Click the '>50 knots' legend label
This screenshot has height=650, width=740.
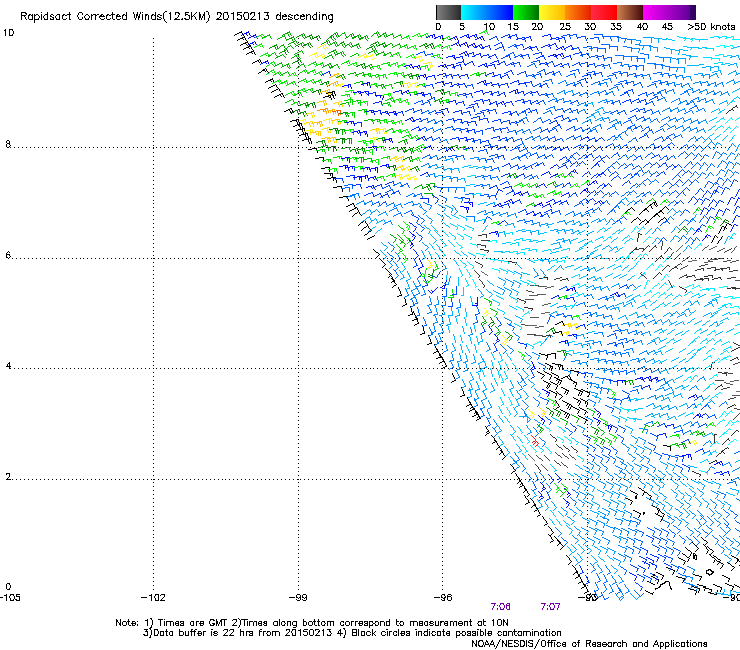coord(711,27)
